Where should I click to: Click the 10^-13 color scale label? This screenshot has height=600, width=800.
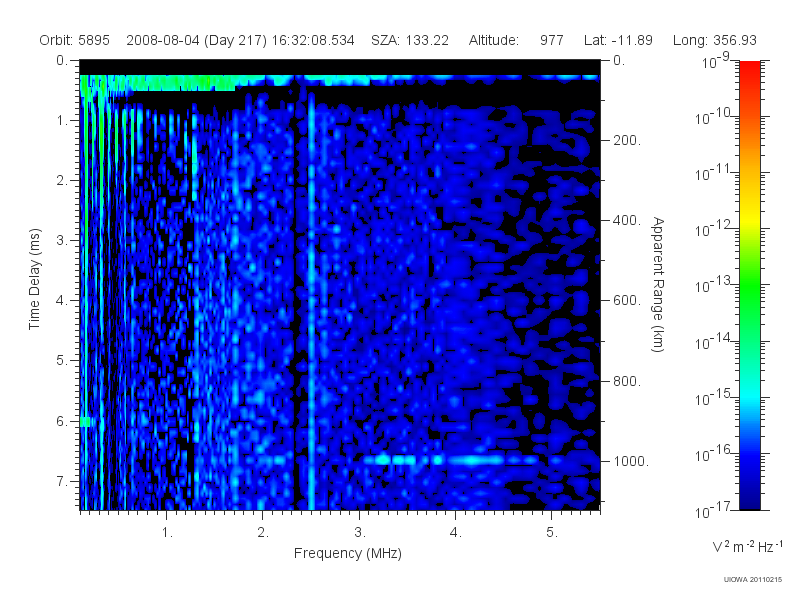click(x=713, y=285)
